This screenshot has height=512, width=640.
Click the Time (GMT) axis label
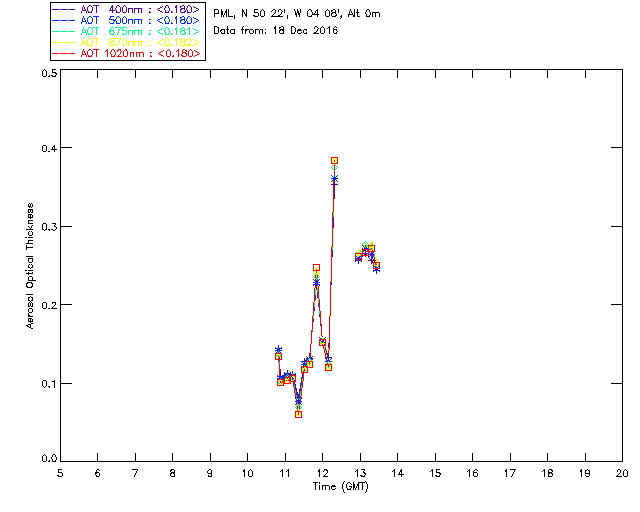coord(341,487)
